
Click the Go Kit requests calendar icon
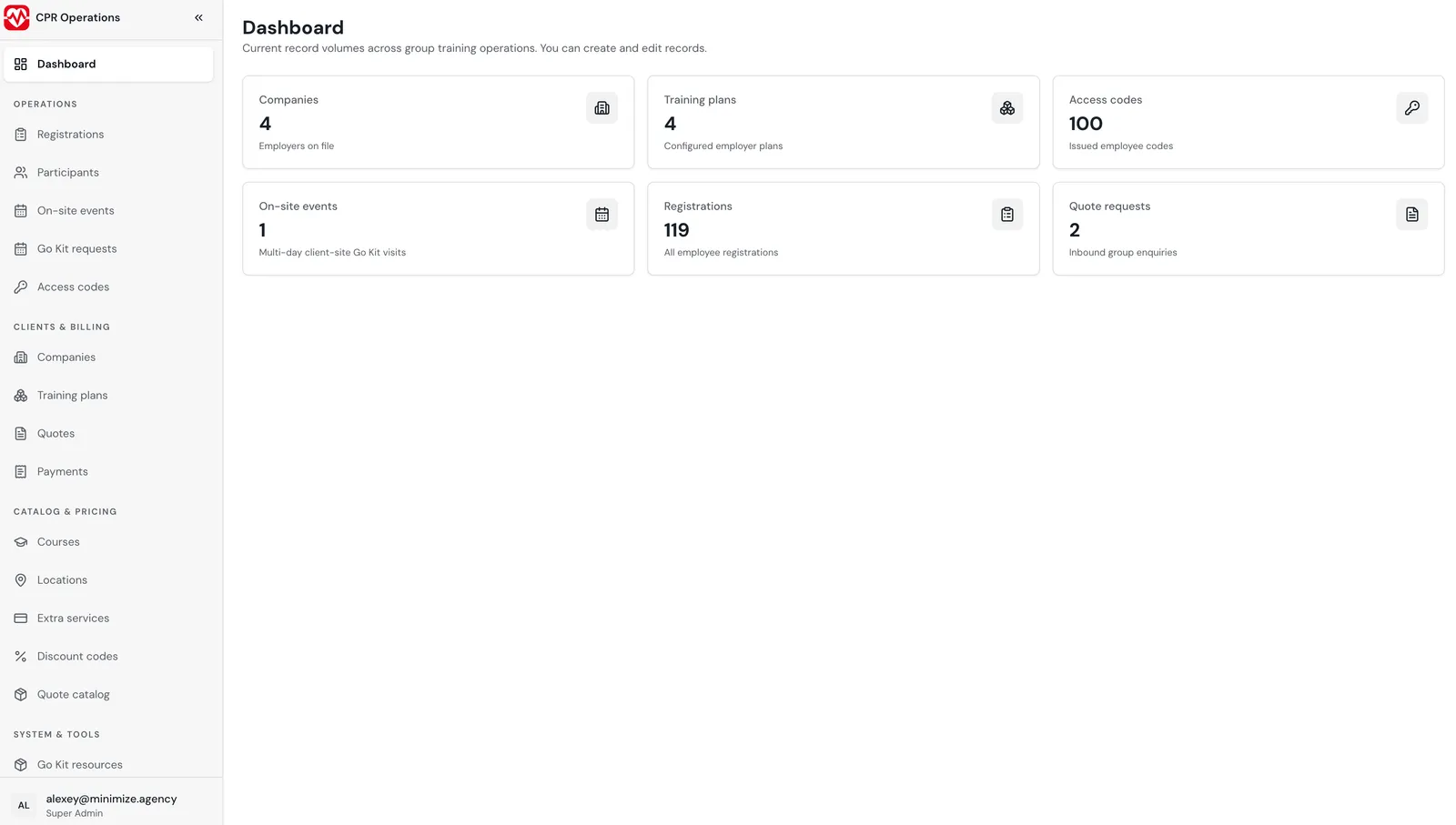pos(21,249)
